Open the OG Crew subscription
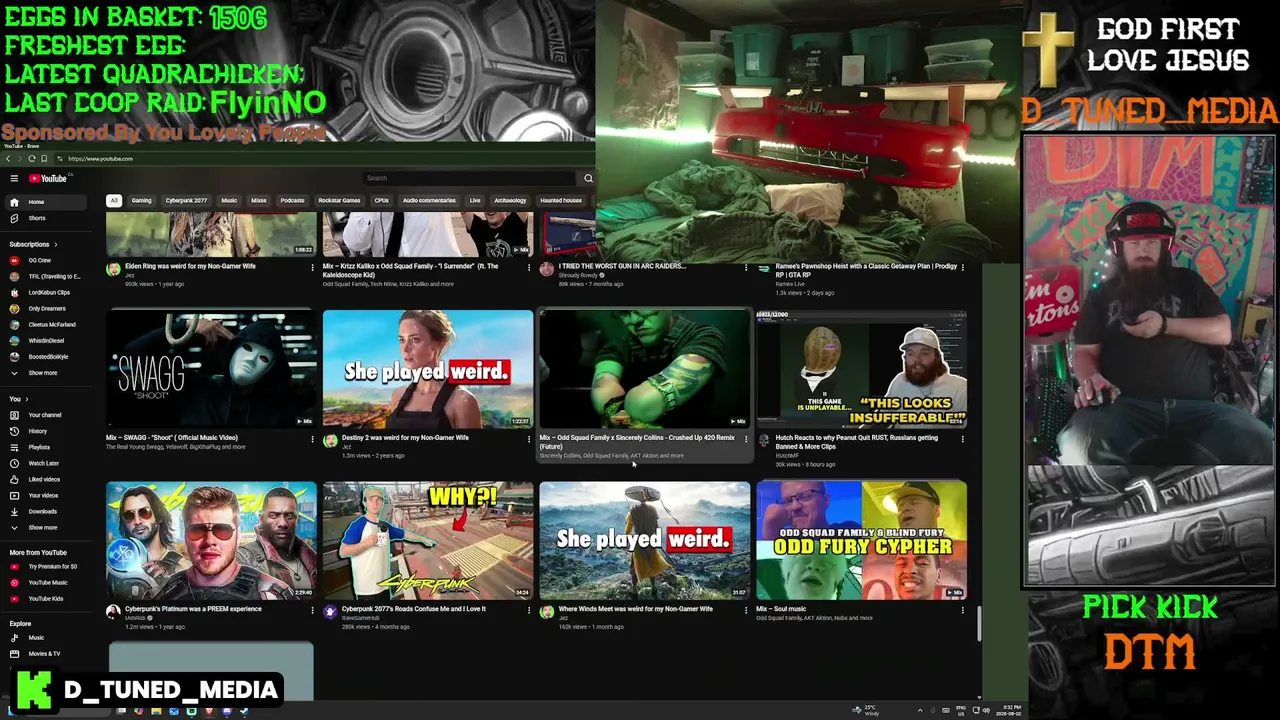 click(x=46, y=260)
